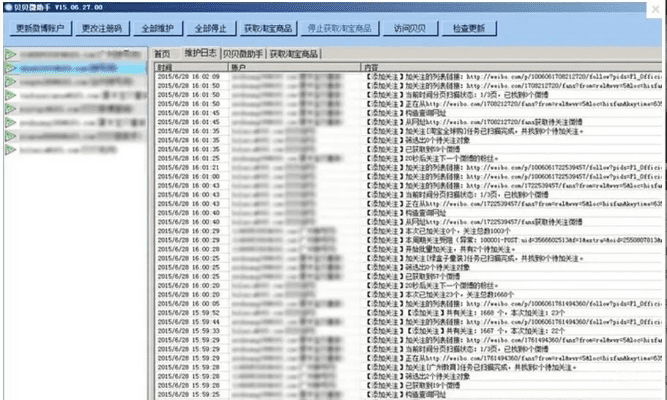Stop everything with 全部停止 button
Screen dimensions: 667x400
click(211, 29)
